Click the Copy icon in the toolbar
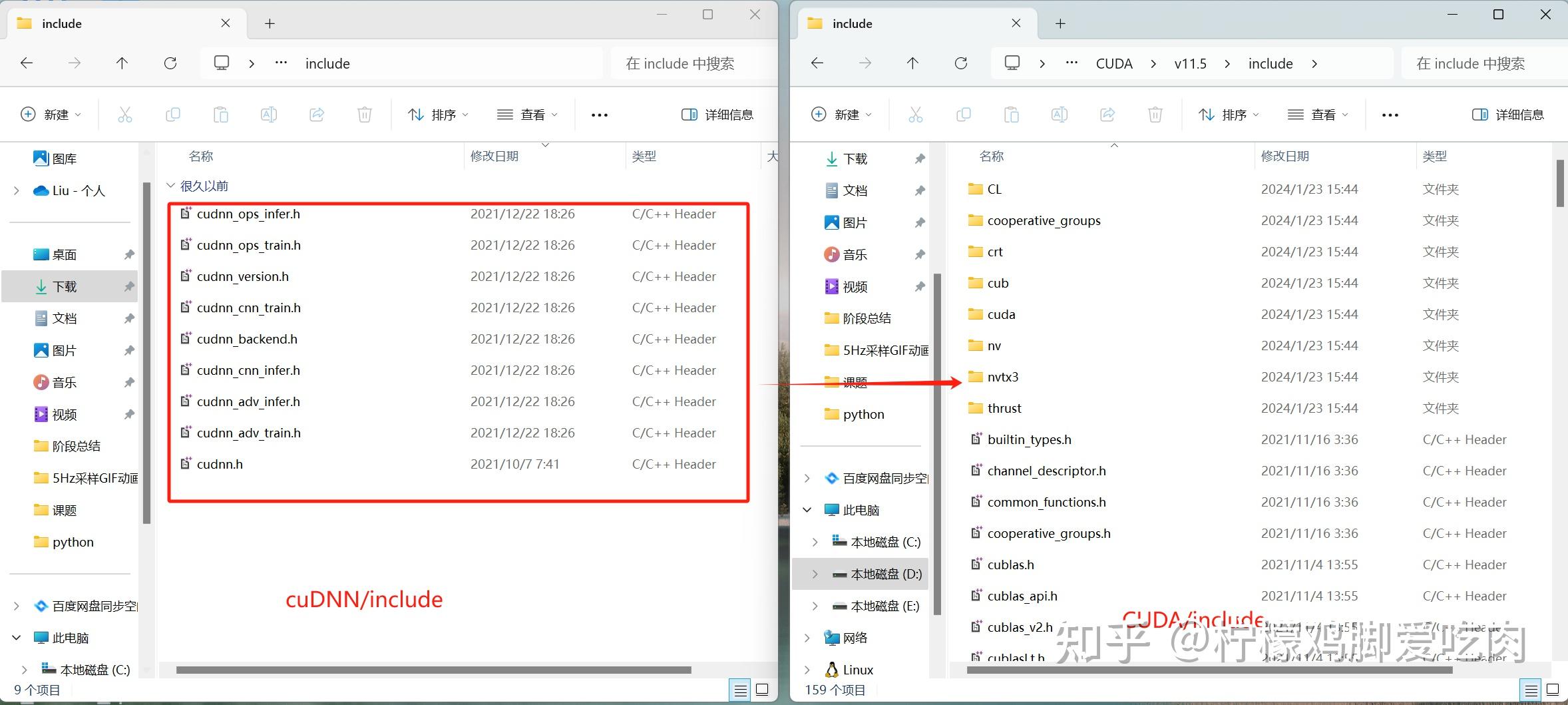The width and height of the screenshot is (1568, 705). 173,114
